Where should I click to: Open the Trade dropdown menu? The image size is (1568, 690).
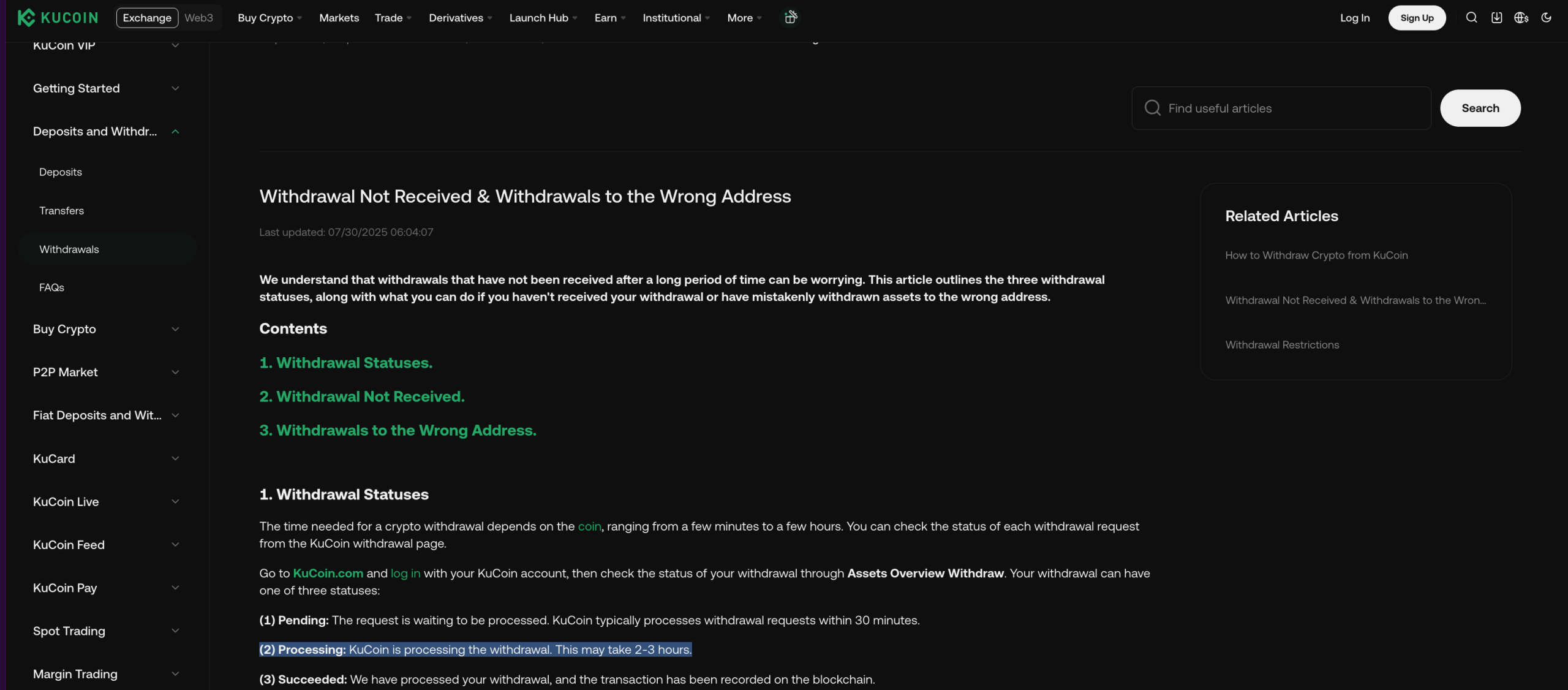[x=393, y=18]
